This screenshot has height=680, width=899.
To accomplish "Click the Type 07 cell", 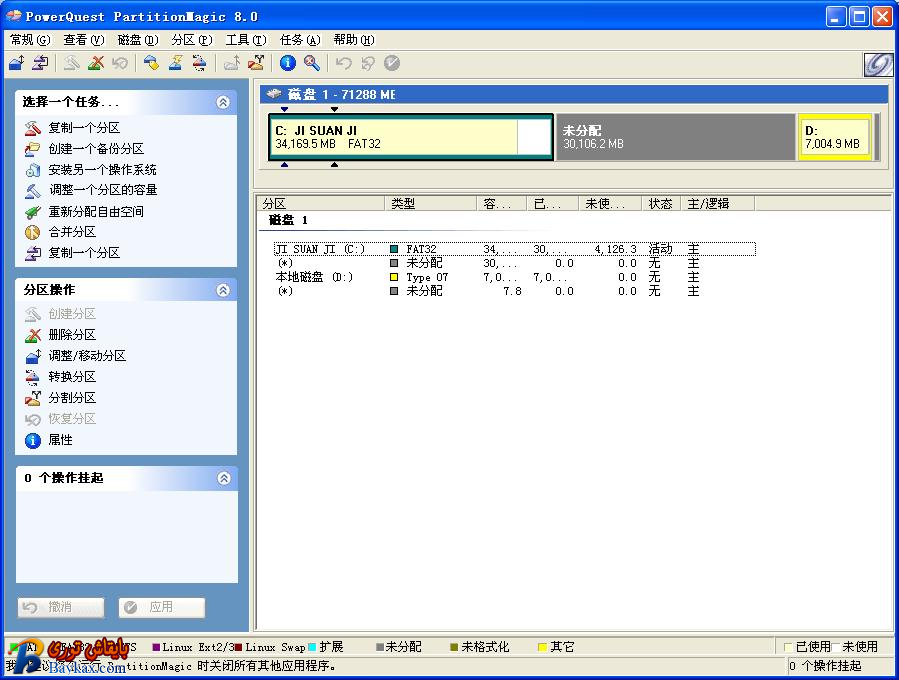I will (427, 278).
